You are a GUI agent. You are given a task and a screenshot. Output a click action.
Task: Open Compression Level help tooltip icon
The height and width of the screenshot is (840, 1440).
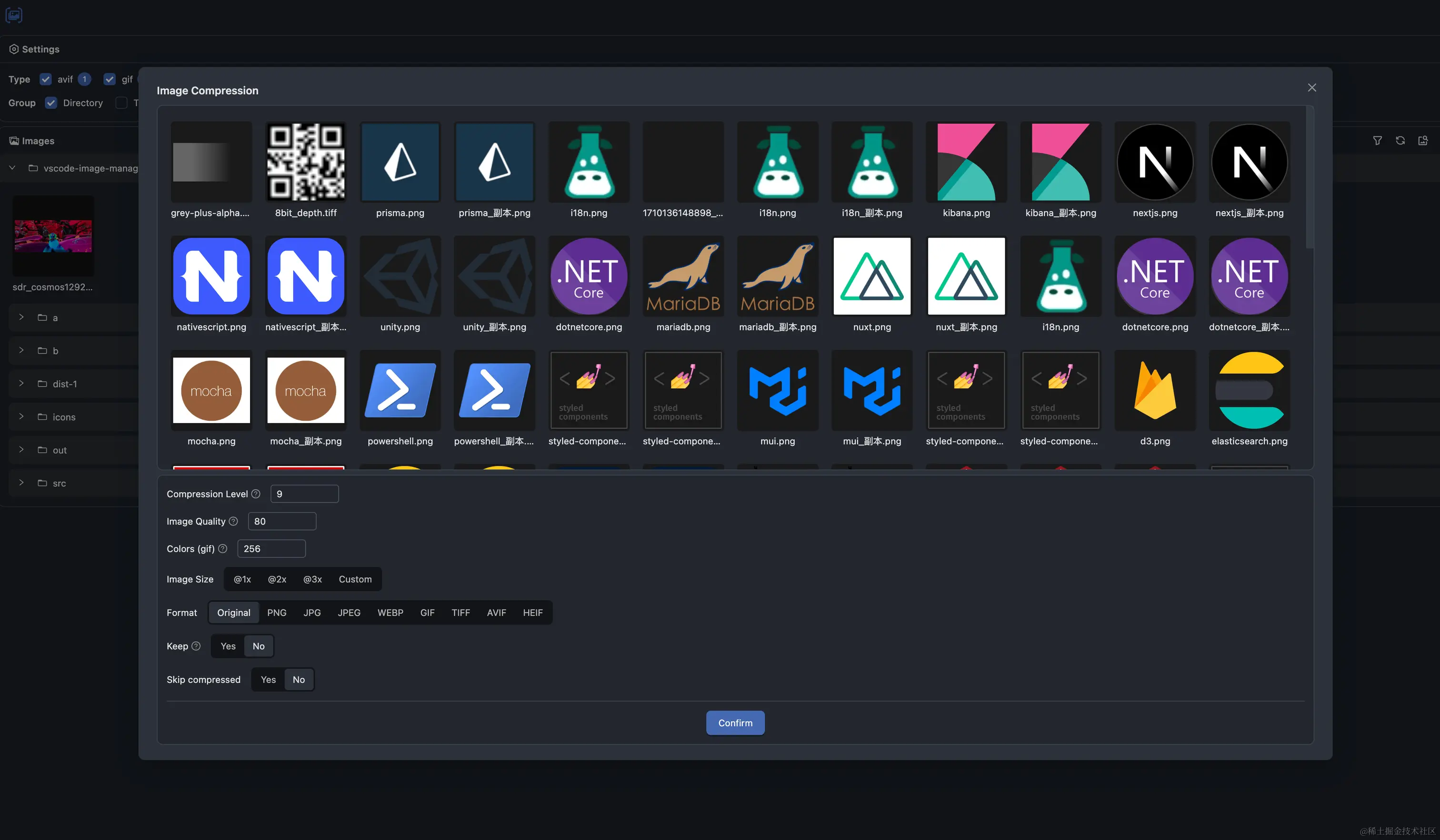point(256,494)
